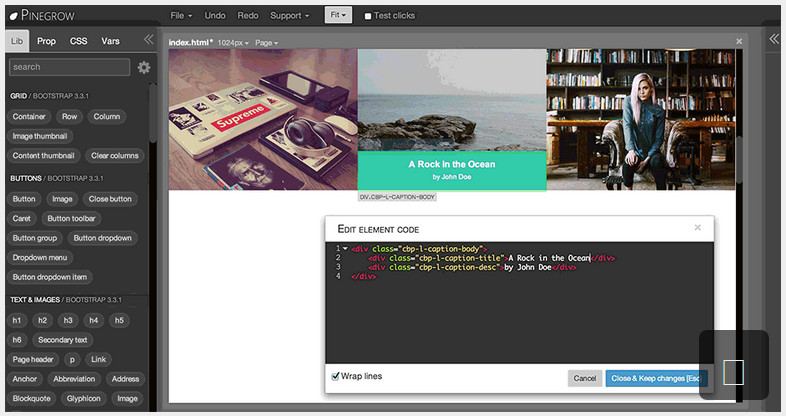Select the Column component
This screenshot has height=416, width=786.
pos(107,116)
